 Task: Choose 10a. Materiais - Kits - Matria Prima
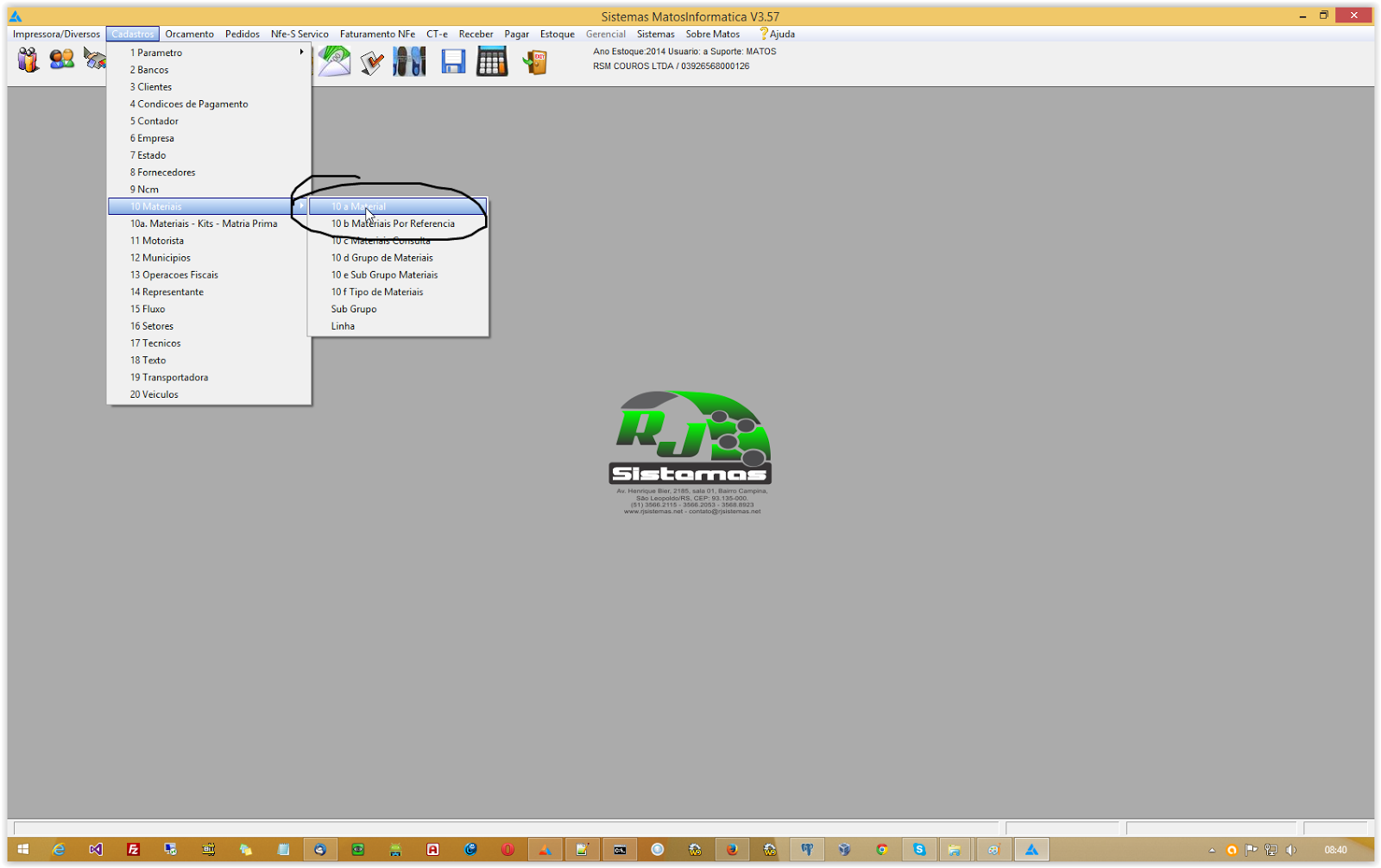[x=208, y=223]
